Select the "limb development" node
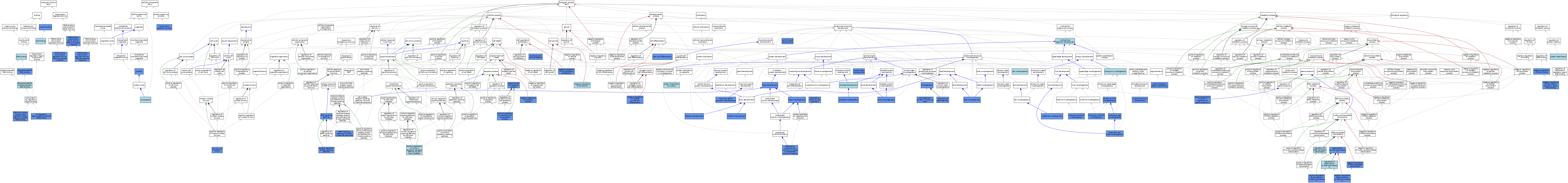 pyautogui.click(x=1062, y=72)
